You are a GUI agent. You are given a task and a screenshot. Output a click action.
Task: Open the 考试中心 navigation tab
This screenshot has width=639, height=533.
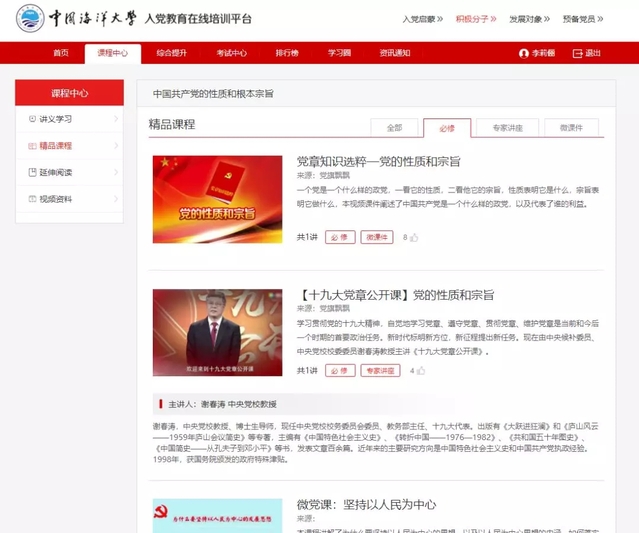click(x=232, y=53)
